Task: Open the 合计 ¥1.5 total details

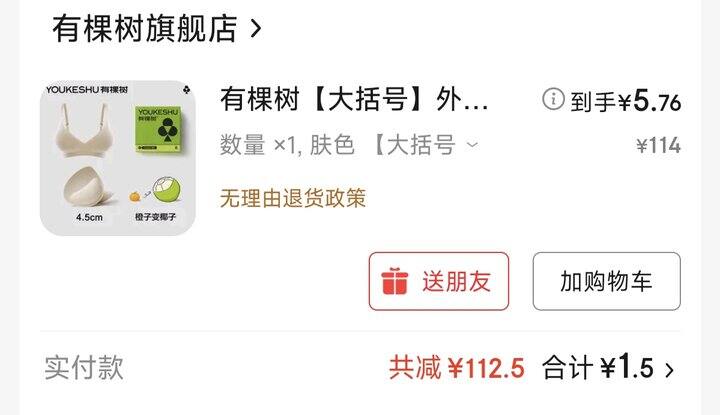Action: (x=598, y=367)
